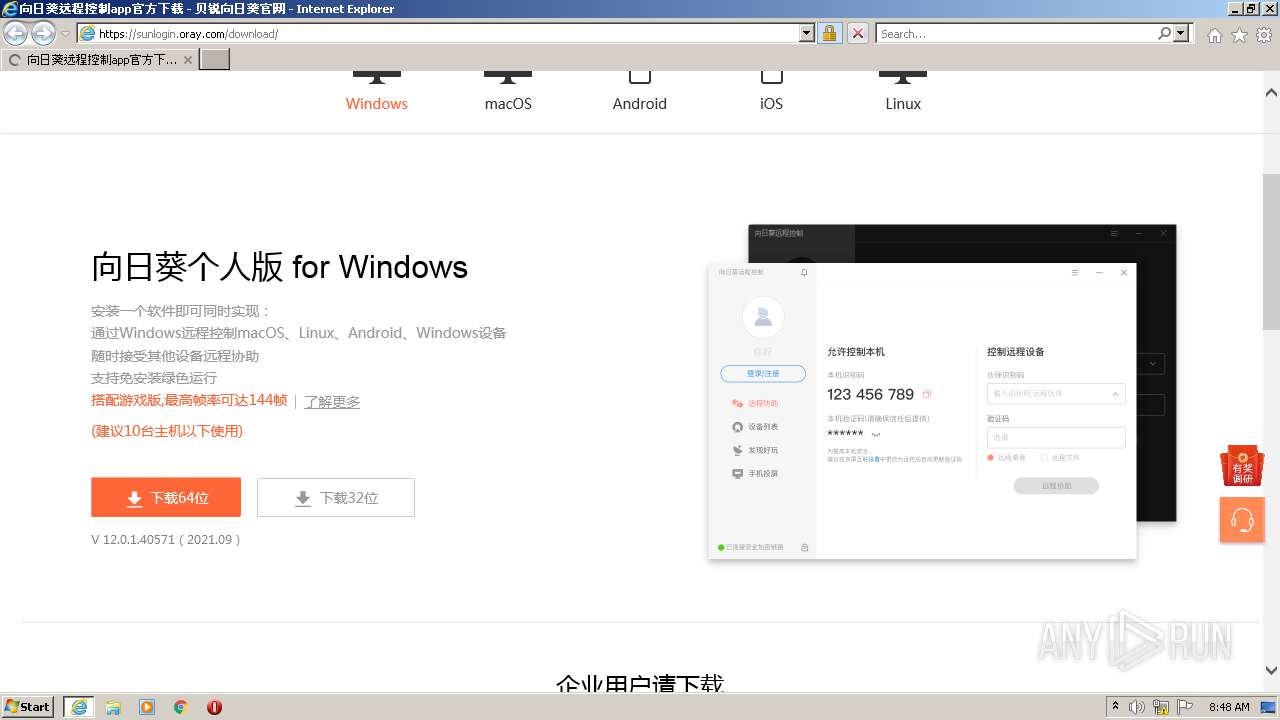Click the 8:48 AM taskbar clock

pyautogui.click(x=1229, y=707)
